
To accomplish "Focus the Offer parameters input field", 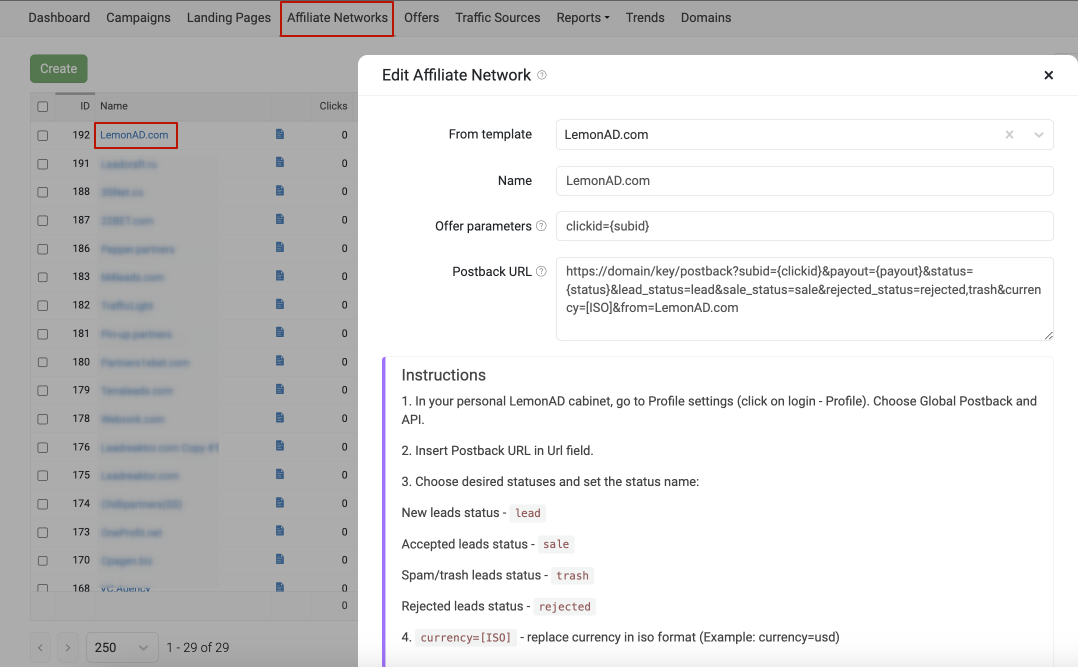I will point(804,226).
